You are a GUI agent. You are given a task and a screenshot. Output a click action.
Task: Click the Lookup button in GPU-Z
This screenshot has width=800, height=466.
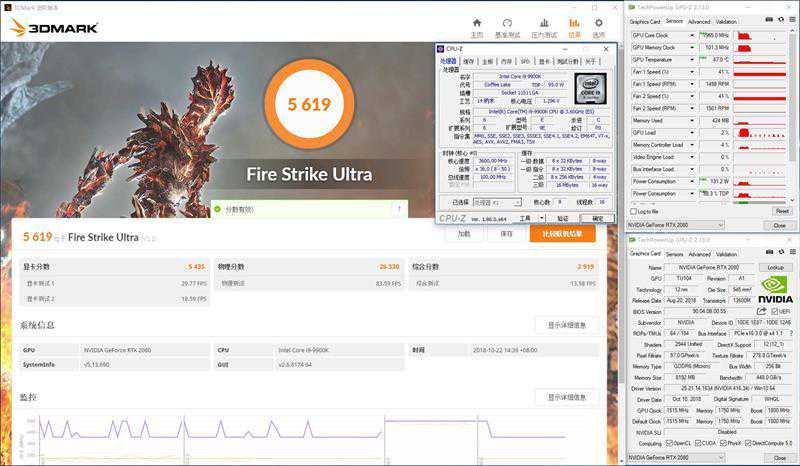click(x=775, y=267)
